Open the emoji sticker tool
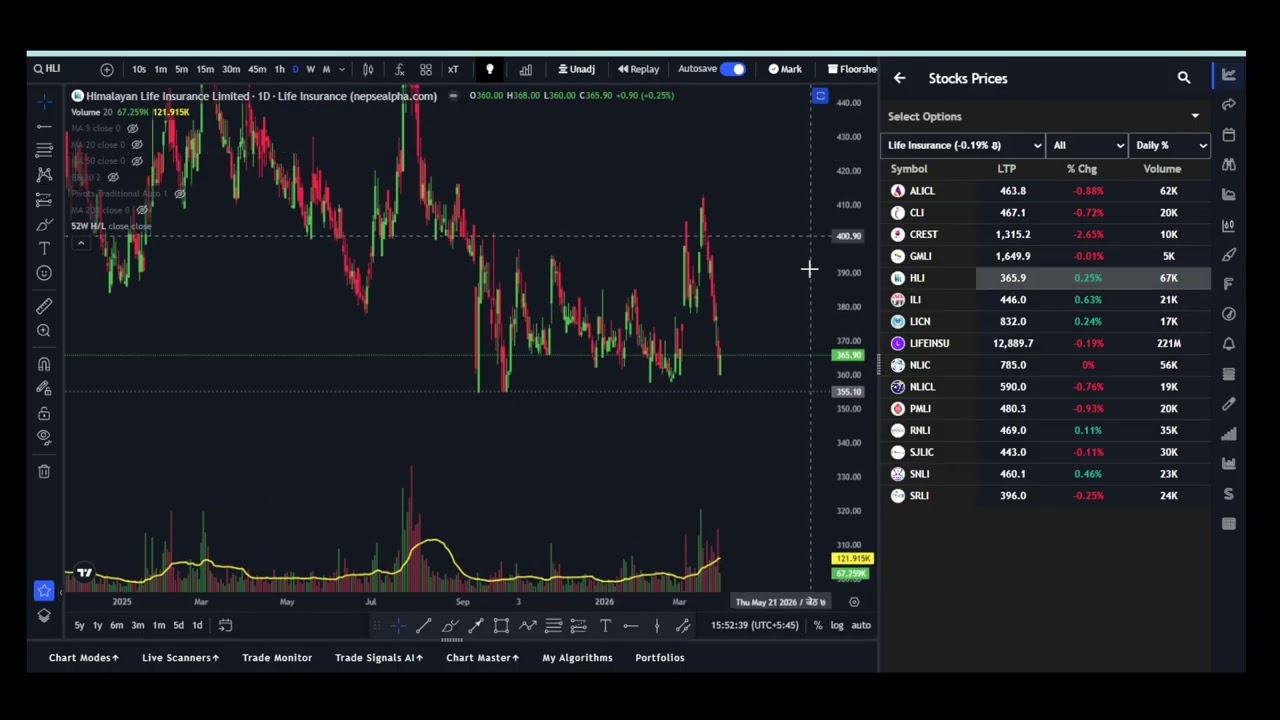 44,273
